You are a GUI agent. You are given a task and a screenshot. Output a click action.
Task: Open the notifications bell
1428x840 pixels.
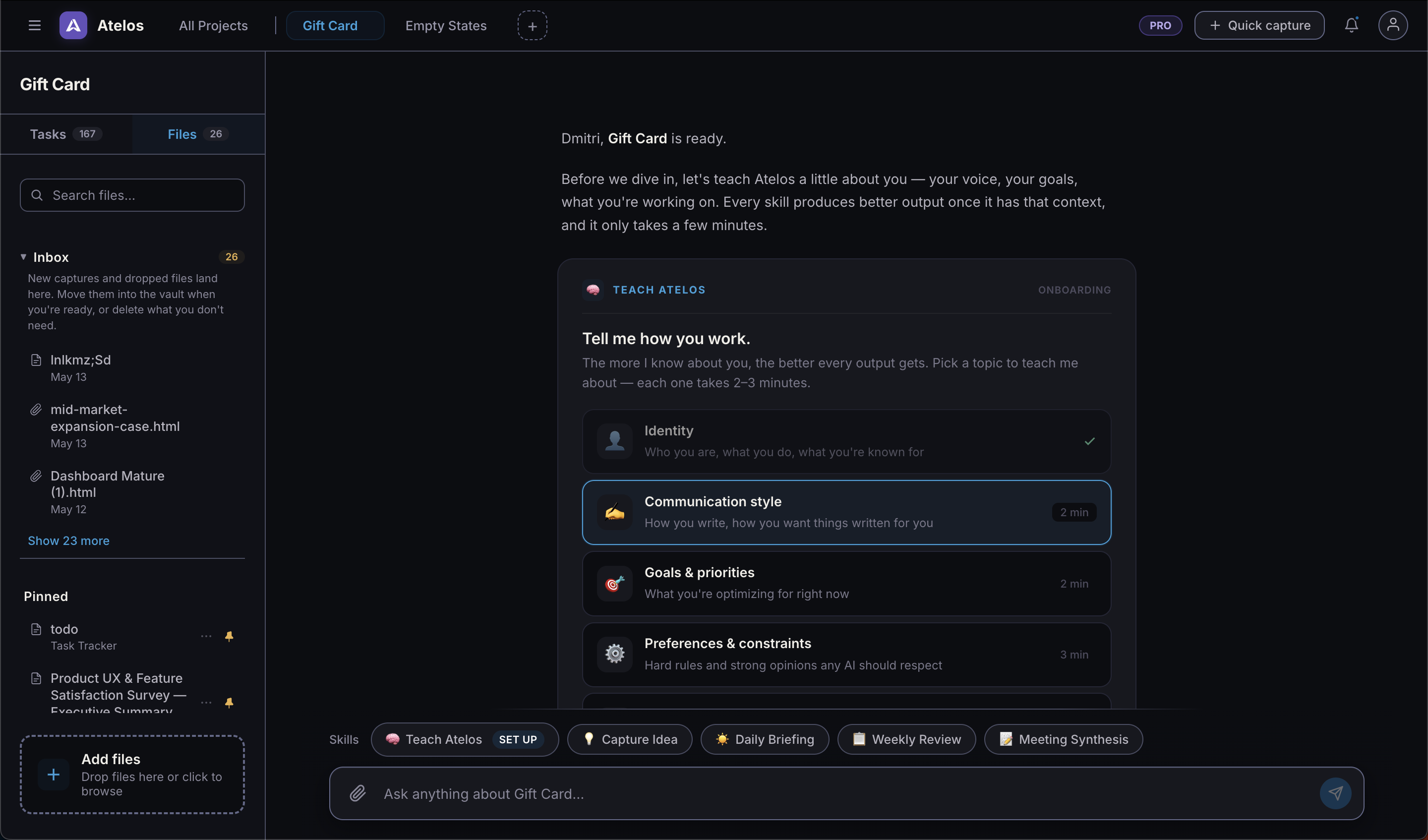coord(1352,25)
